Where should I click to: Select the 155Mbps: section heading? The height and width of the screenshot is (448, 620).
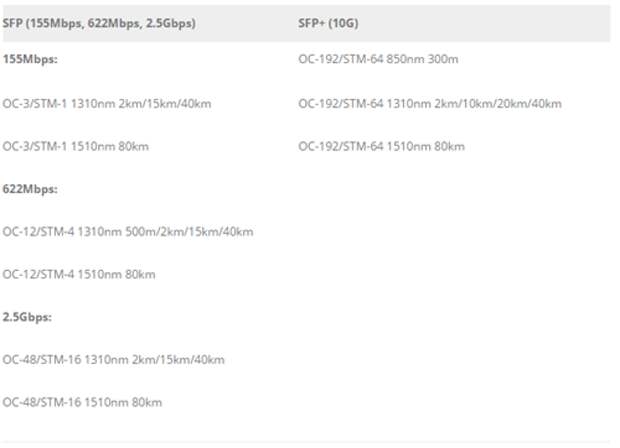coord(30,59)
